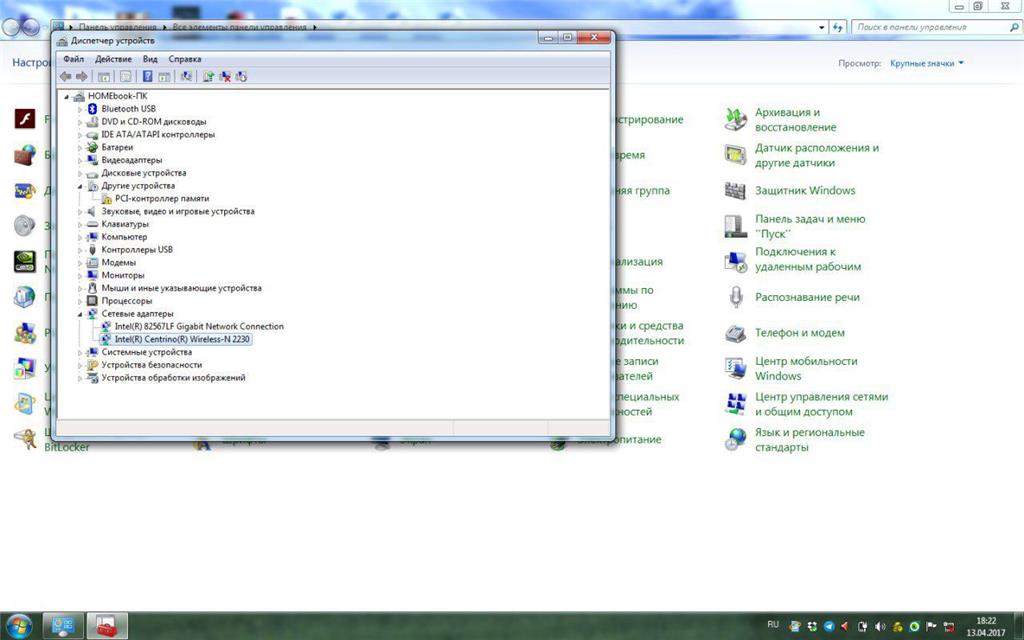Click the Flash Player icon in Control Panel

pyautogui.click(x=25, y=120)
